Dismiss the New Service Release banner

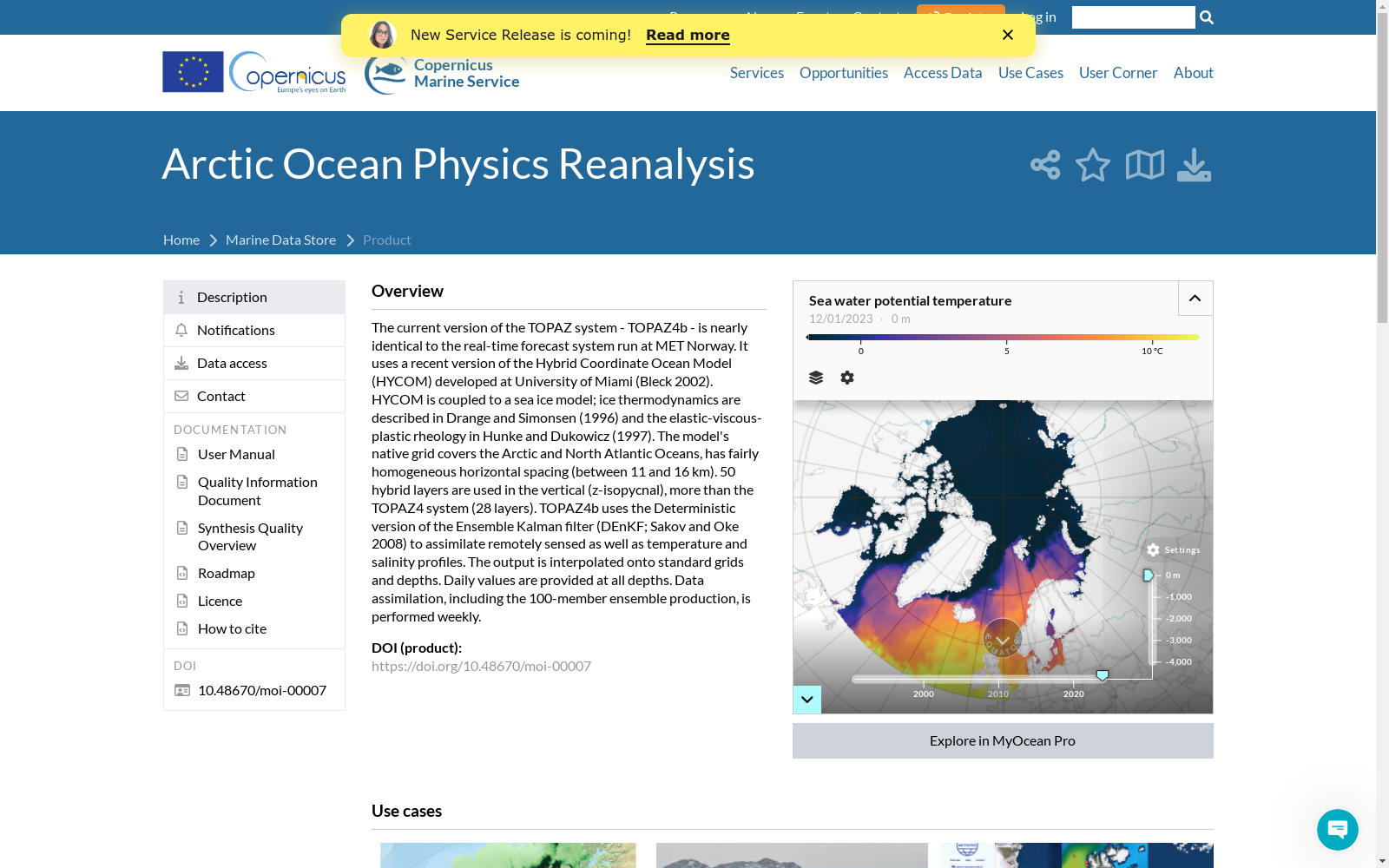pos(1008,35)
